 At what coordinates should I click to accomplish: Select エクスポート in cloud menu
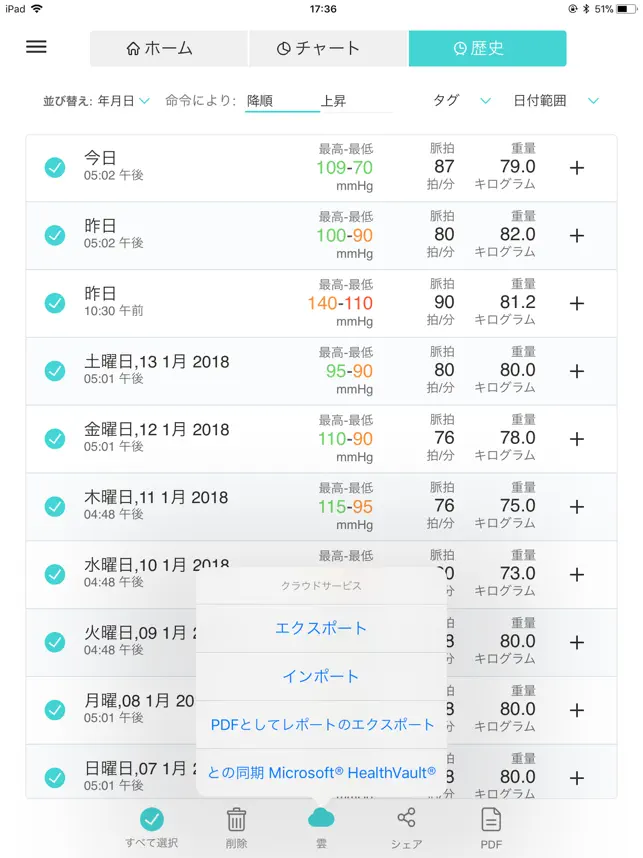(x=321, y=628)
